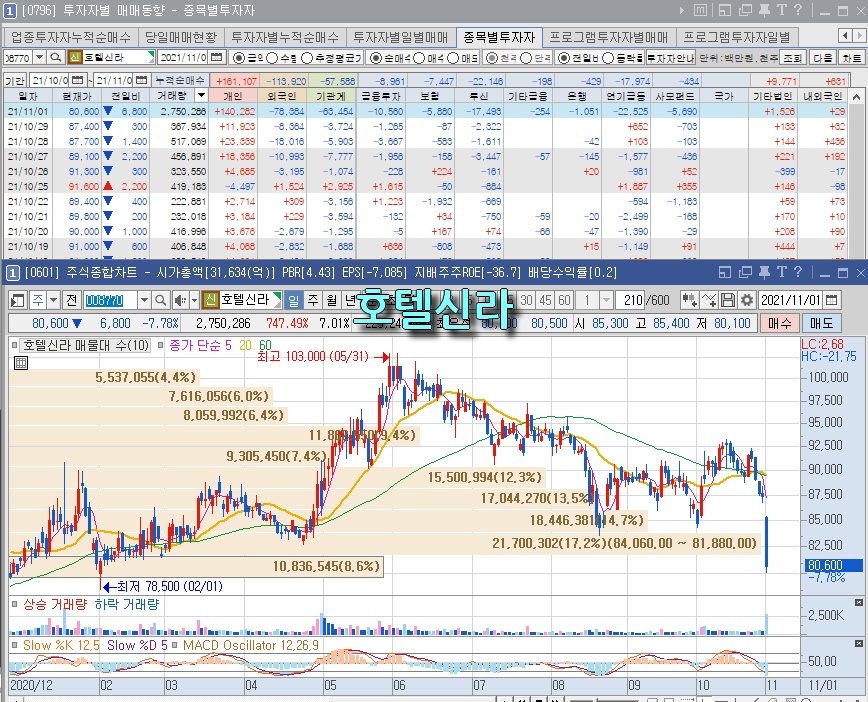Click the 조회 query button
The width and height of the screenshot is (868, 702).
coord(792,57)
